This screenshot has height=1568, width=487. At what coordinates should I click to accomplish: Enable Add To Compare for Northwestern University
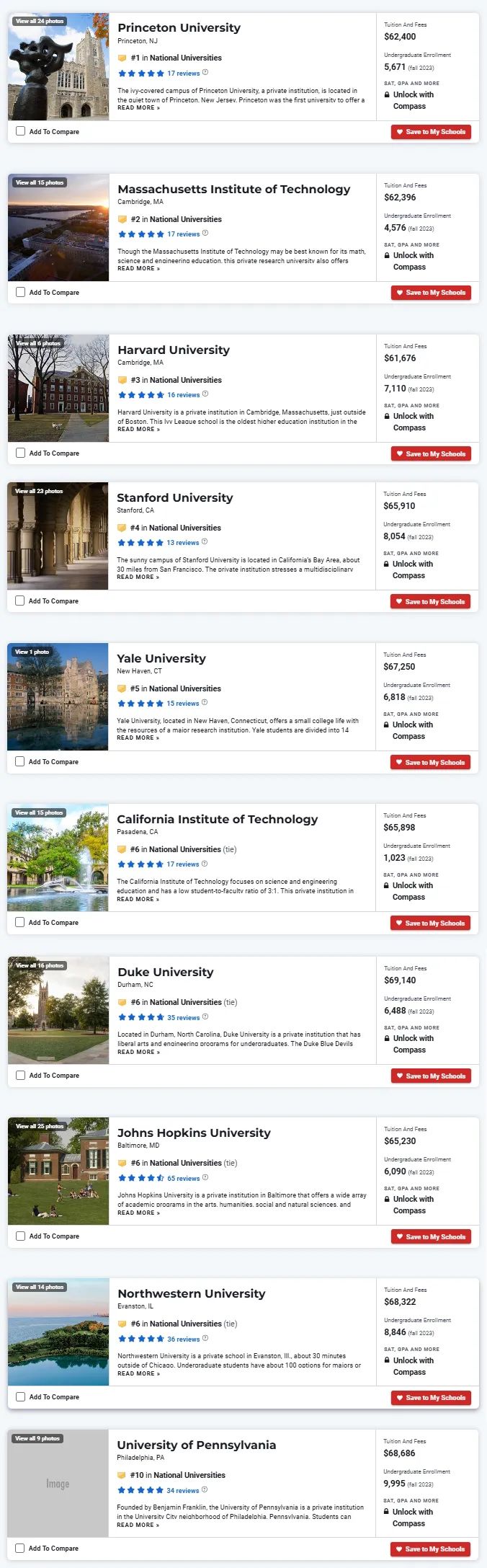[20, 1396]
